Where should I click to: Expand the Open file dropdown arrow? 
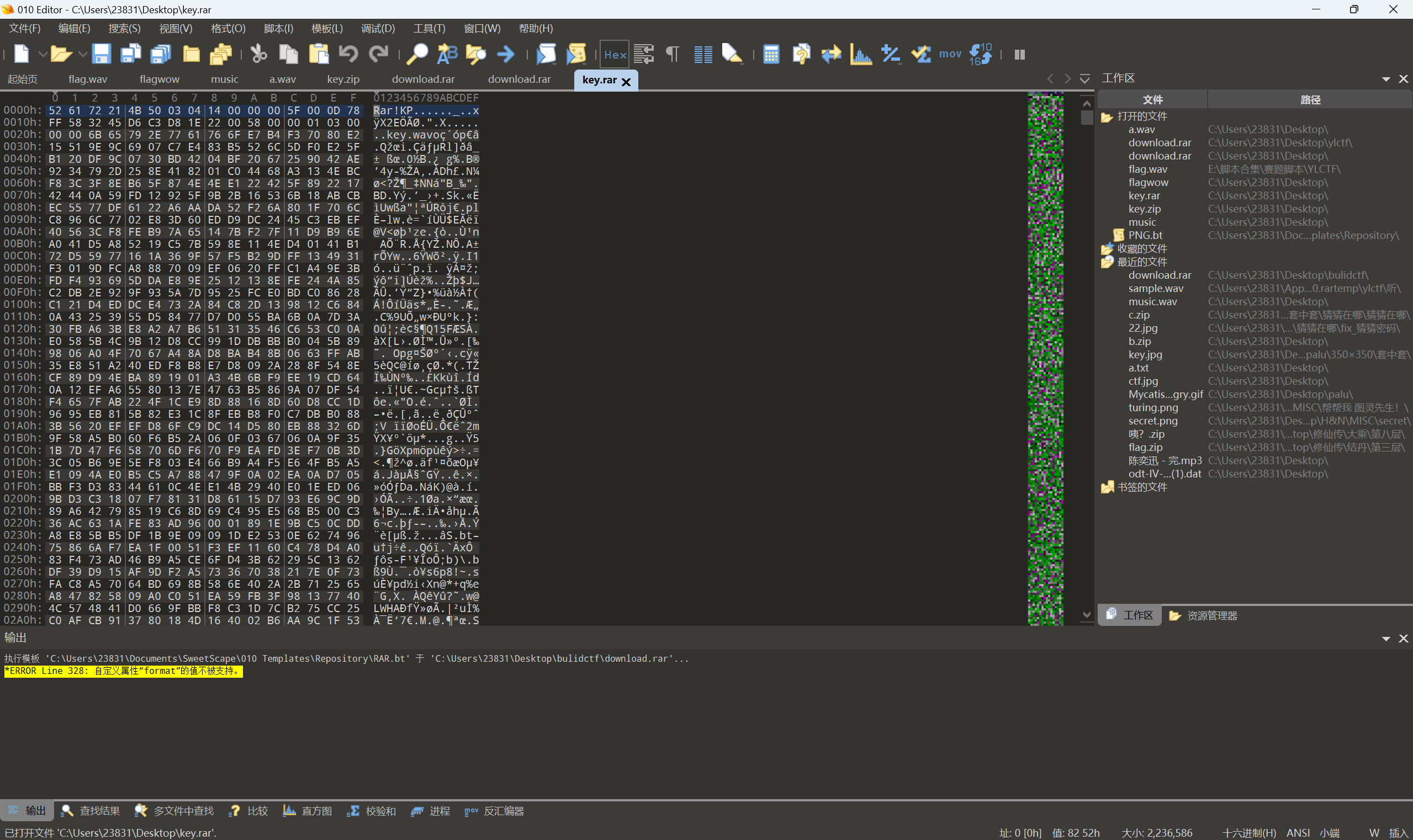coord(82,54)
